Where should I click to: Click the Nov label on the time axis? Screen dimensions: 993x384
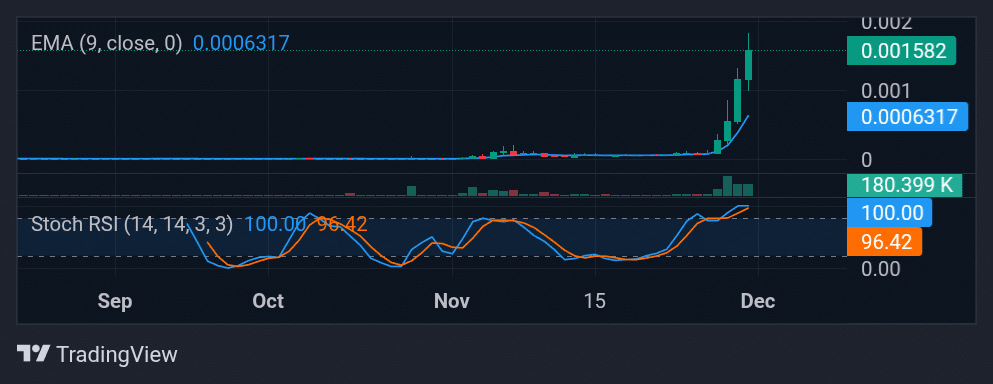[452, 302]
